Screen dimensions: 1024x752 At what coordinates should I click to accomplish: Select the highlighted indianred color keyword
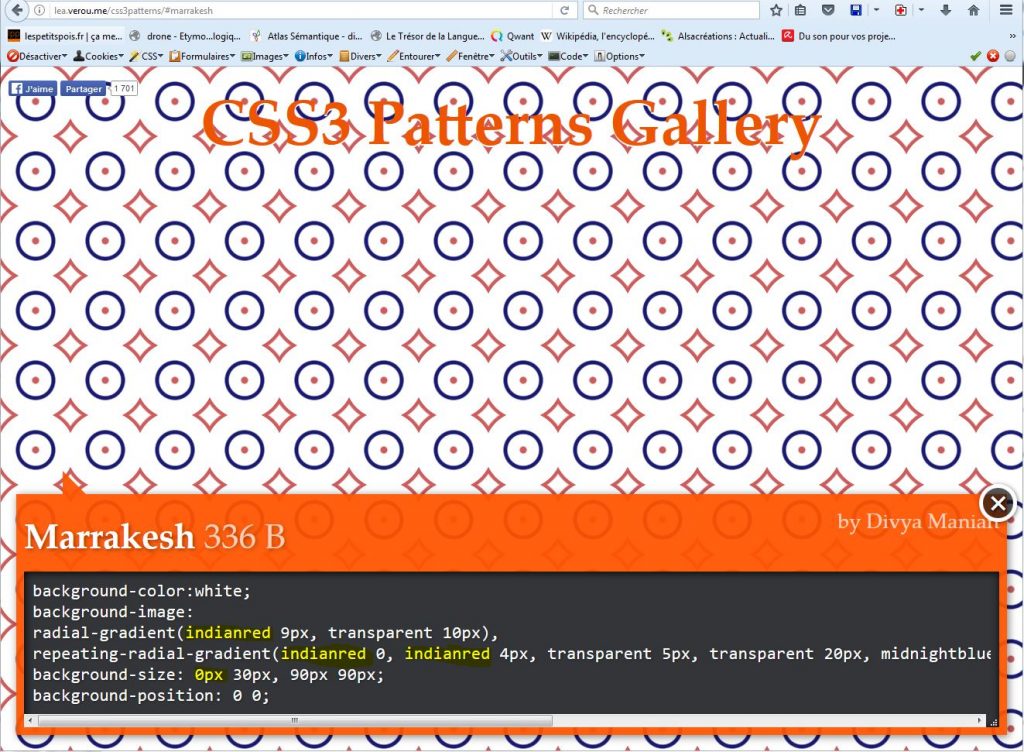coord(228,632)
